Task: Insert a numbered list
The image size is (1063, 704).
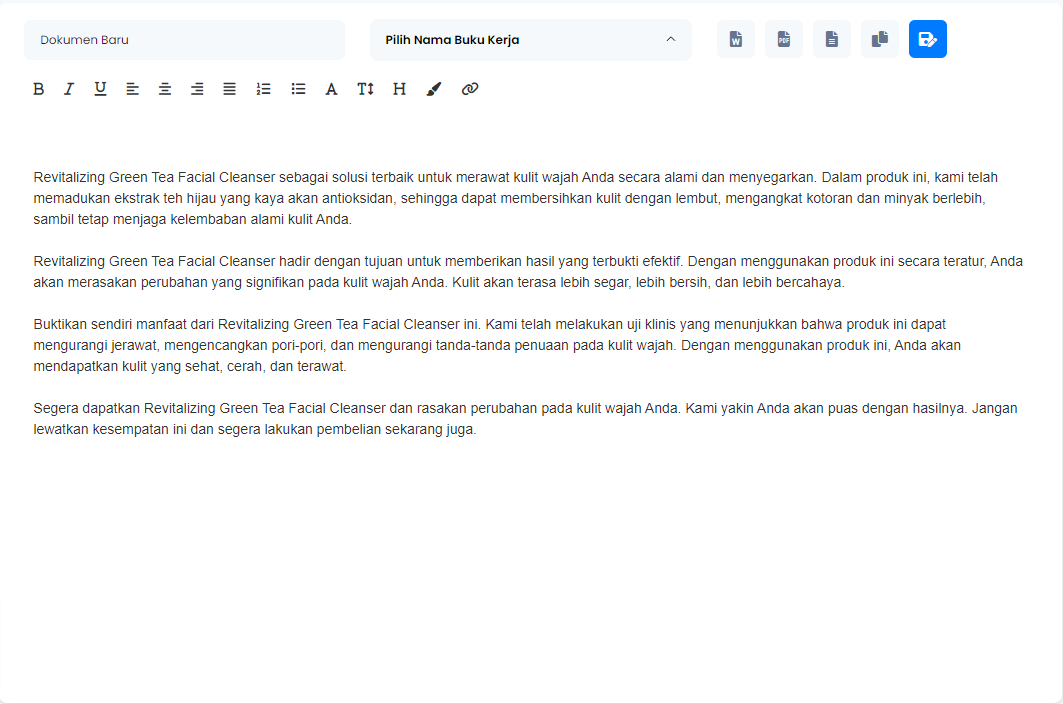Action: pos(264,89)
